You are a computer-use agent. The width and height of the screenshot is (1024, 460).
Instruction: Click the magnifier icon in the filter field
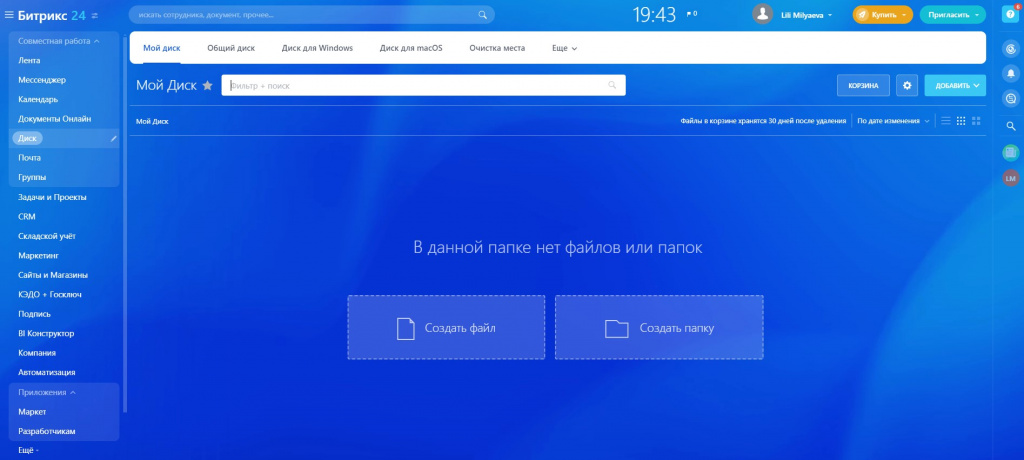[x=612, y=85]
